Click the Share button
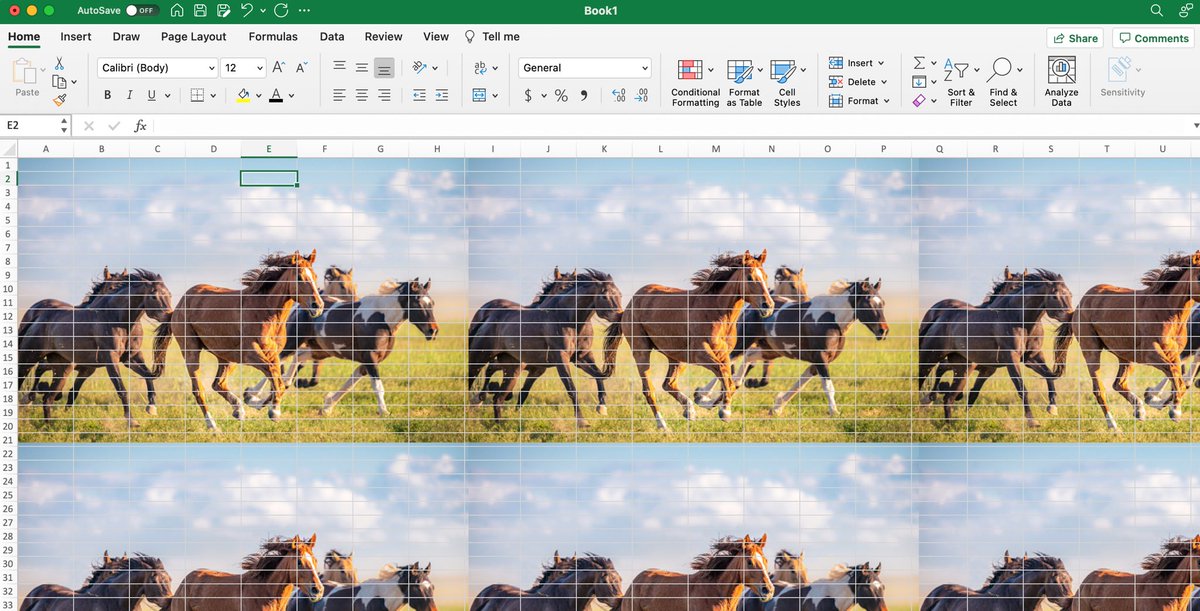The height and width of the screenshot is (611, 1200). coord(1075,38)
